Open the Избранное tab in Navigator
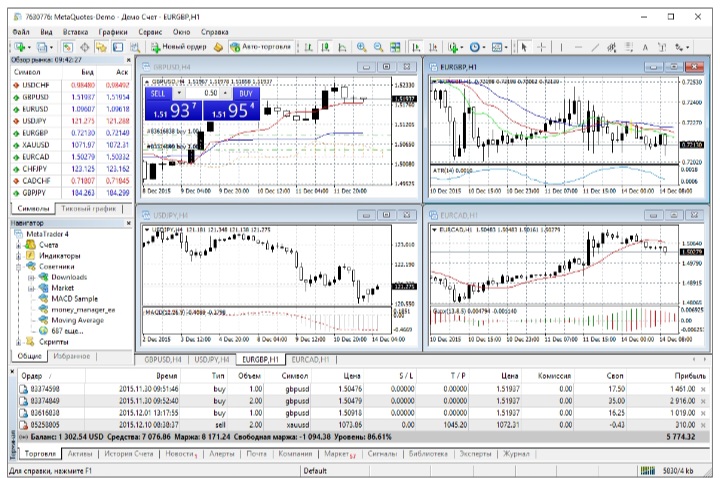720x478 pixels. point(72,356)
